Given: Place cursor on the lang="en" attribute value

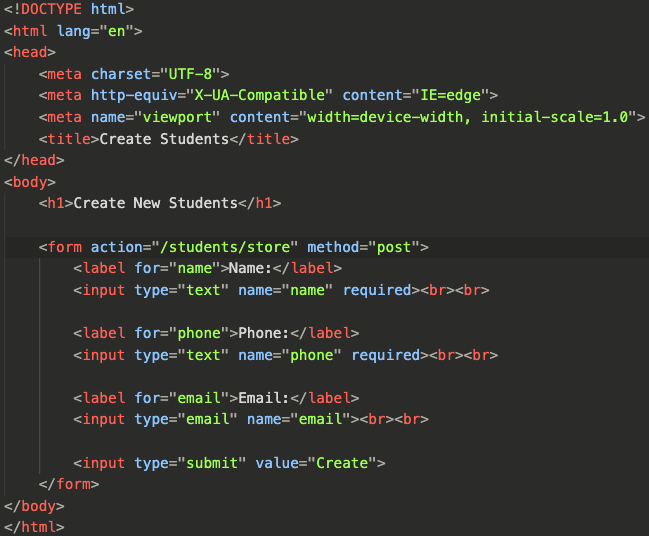Looking at the screenshot, I should 121,31.
